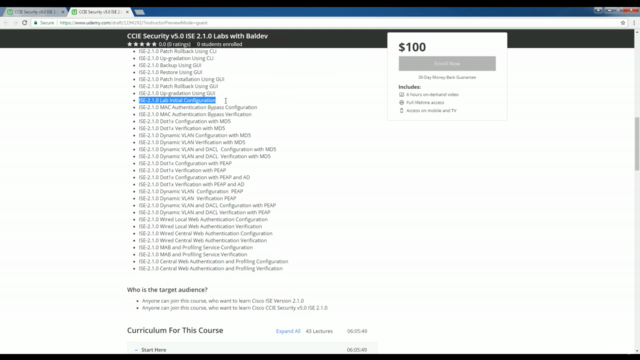The height and width of the screenshot is (360, 640).
Task: Click ISE-2.1.0 Up-gradation Using GUI
Action: [177, 93]
